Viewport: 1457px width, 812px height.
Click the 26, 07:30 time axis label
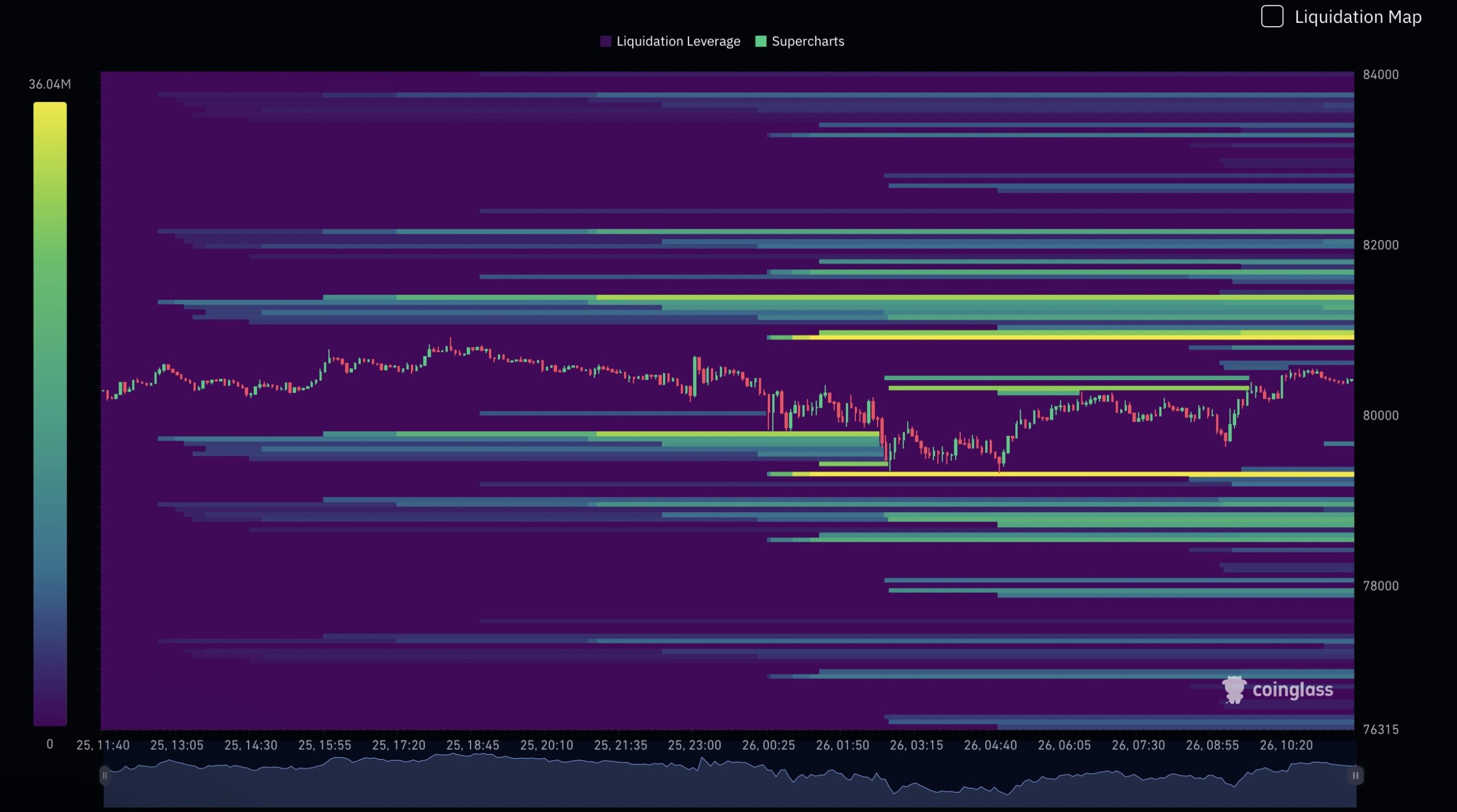pyautogui.click(x=1139, y=745)
